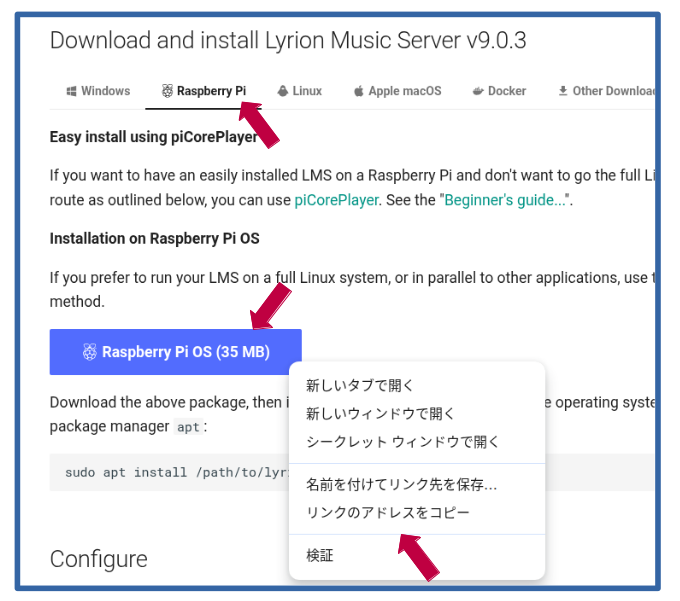Select リンクのアドレスをコピー in the context menu
Viewport: 680px width, 601px height.
(x=387, y=513)
